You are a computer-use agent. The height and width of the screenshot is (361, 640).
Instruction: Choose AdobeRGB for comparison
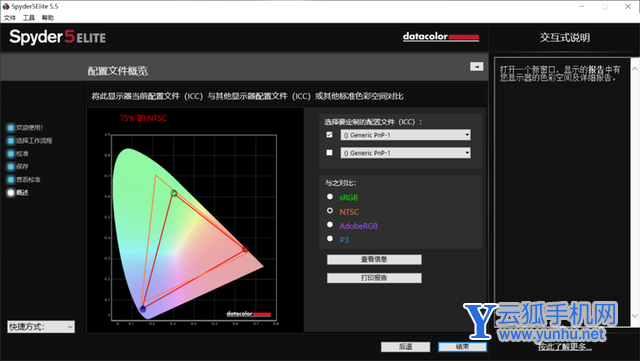[x=330, y=225]
